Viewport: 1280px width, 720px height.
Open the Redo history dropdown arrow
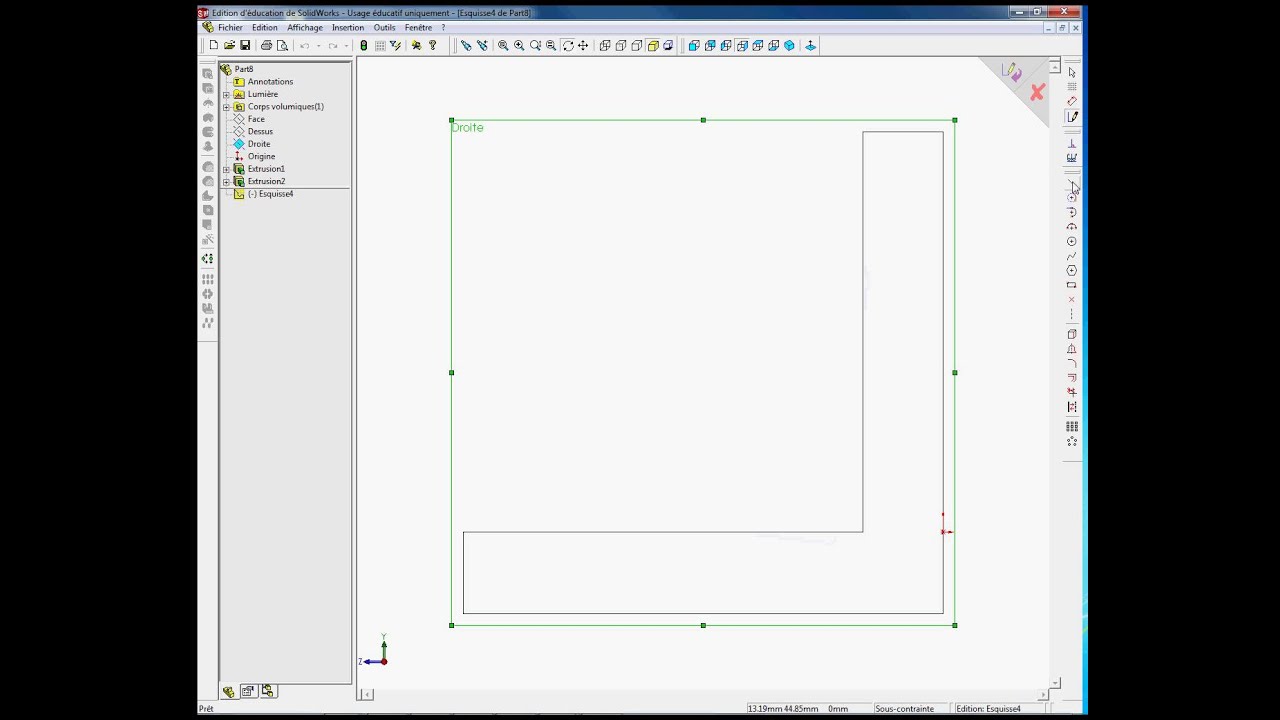(x=346, y=45)
